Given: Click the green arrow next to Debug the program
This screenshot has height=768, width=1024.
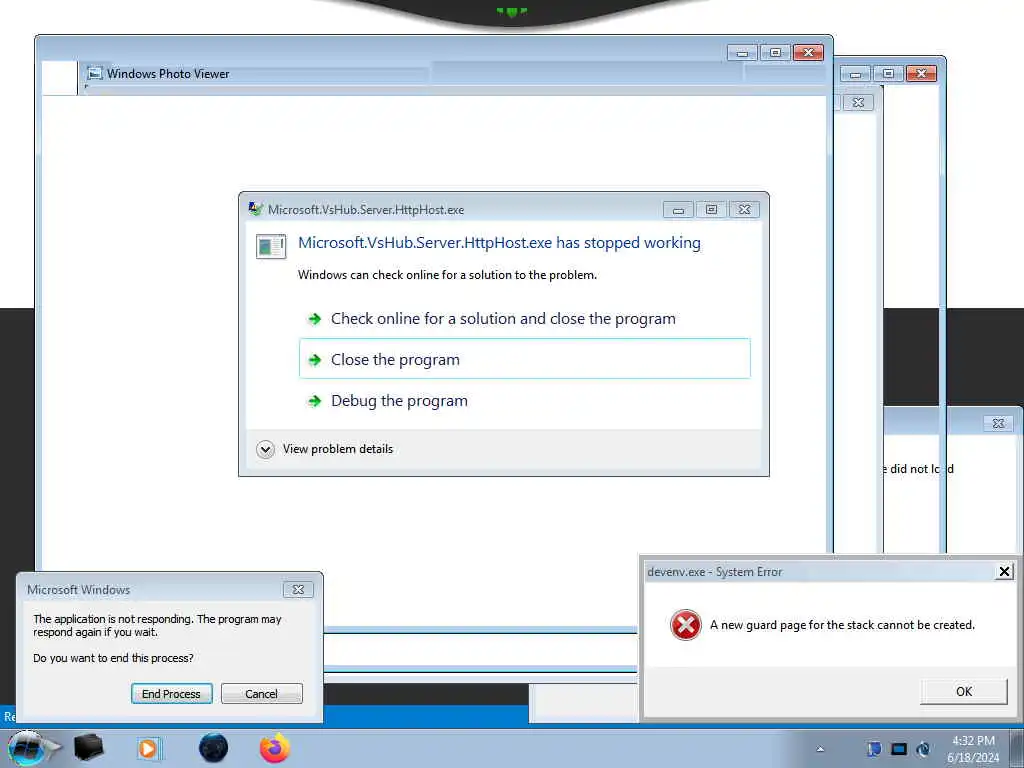Looking at the screenshot, I should (x=315, y=401).
